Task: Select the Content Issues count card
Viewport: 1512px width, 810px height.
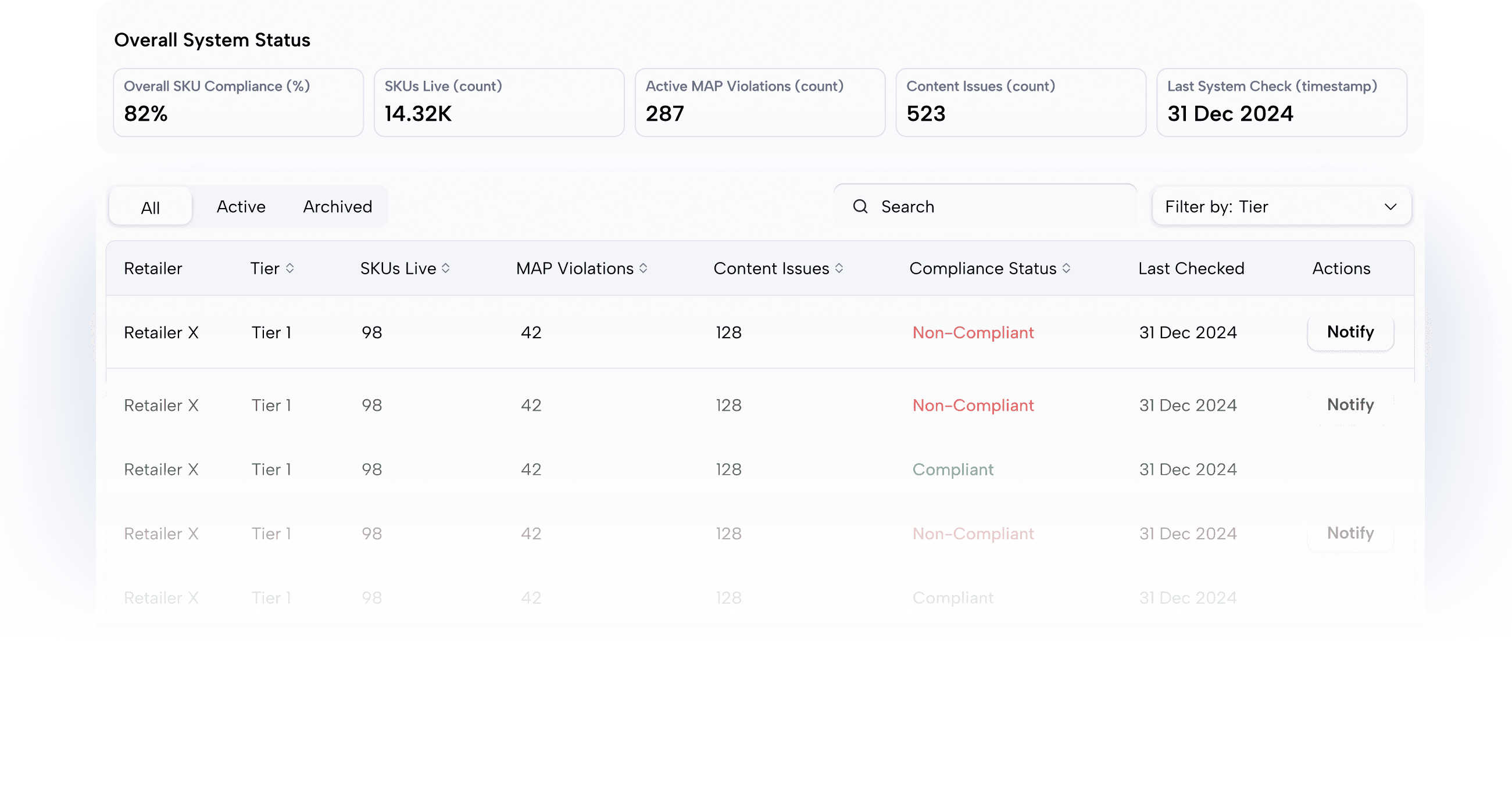Action: pos(1020,103)
